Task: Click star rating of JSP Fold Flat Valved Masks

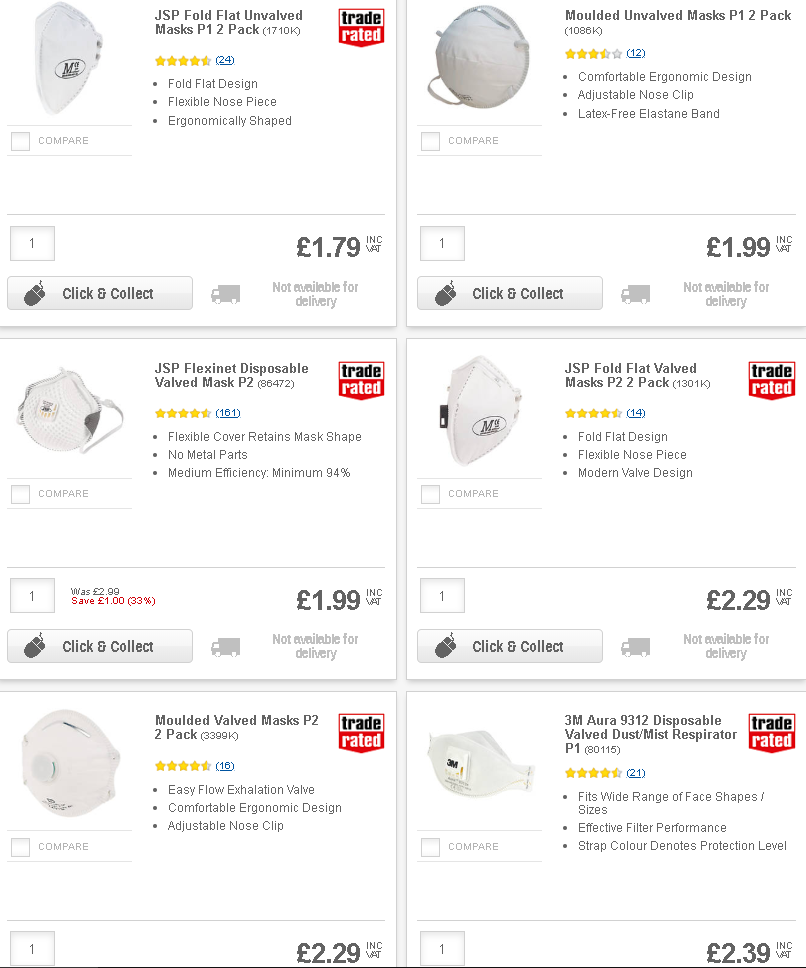Action: pyautogui.click(x=593, y=413)
